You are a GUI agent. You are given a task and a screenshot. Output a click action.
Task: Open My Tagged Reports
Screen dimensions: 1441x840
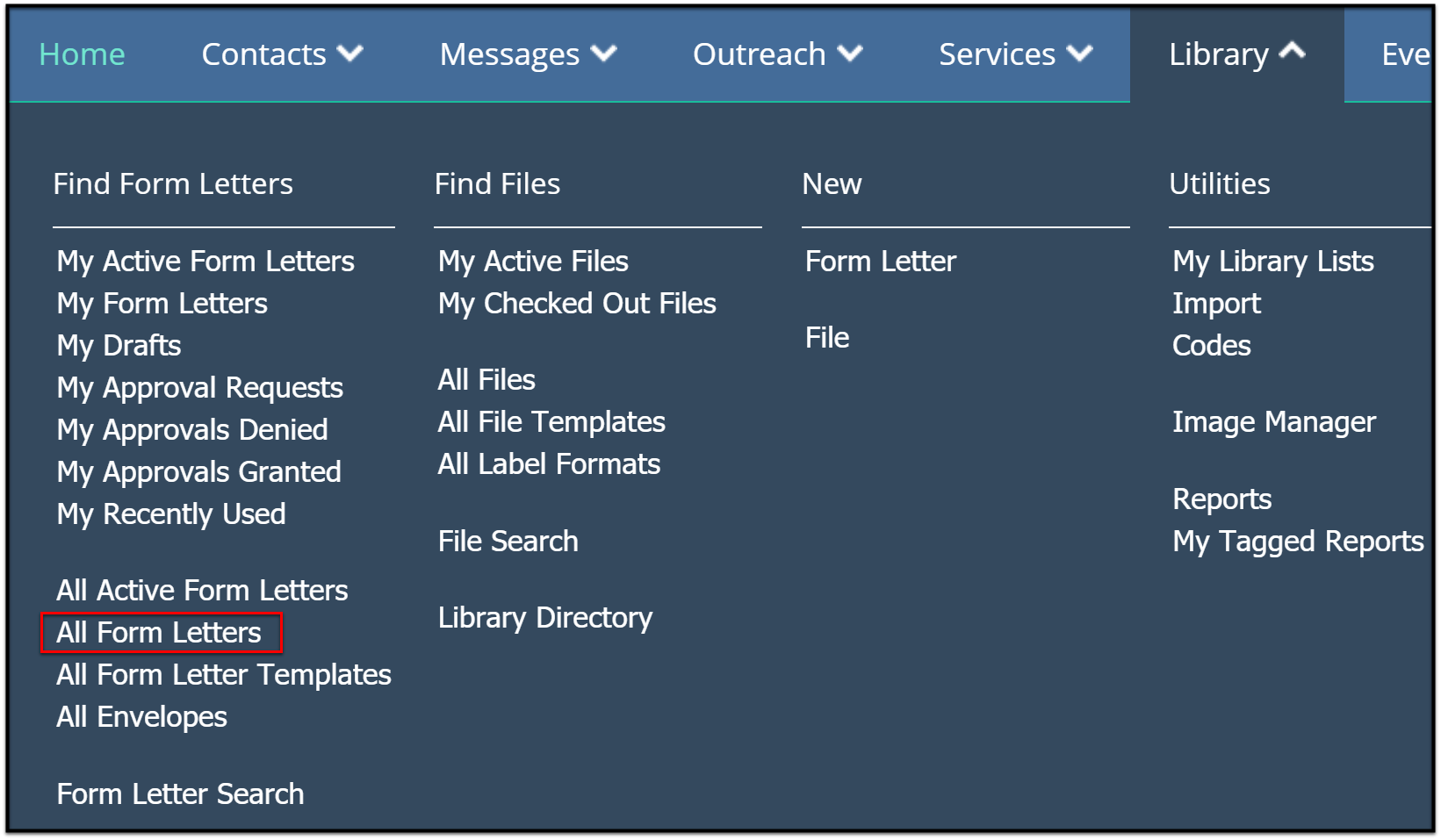coord(1298,542)
